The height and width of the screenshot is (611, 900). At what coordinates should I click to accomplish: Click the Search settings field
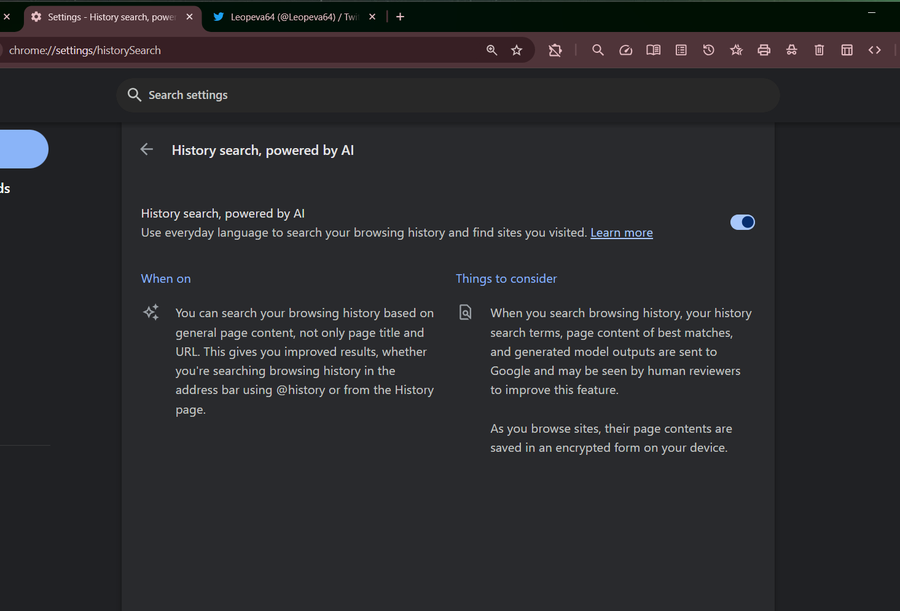point(448,95)
